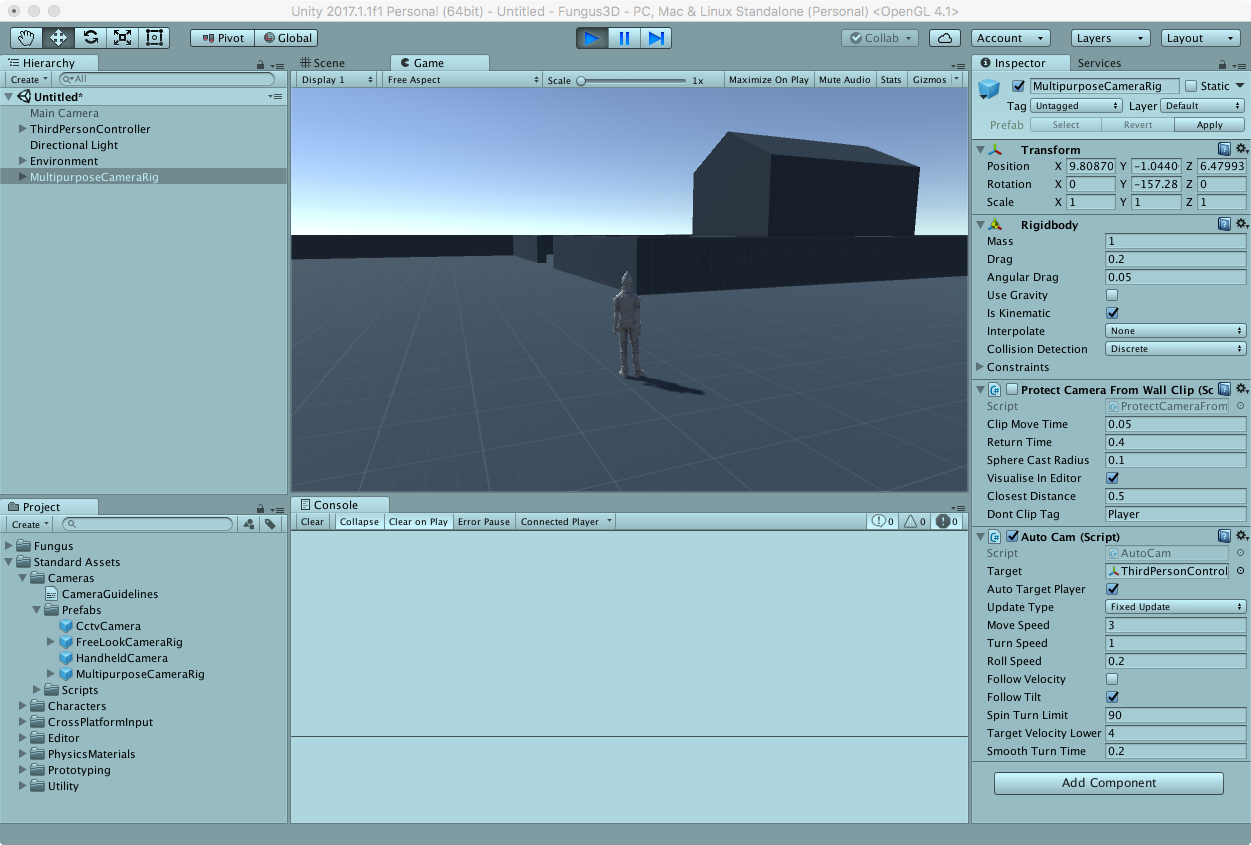The image size is (1251, 845).
Task: Uncheck Is Kinematic checkbox
Action: coord(1112,313)
